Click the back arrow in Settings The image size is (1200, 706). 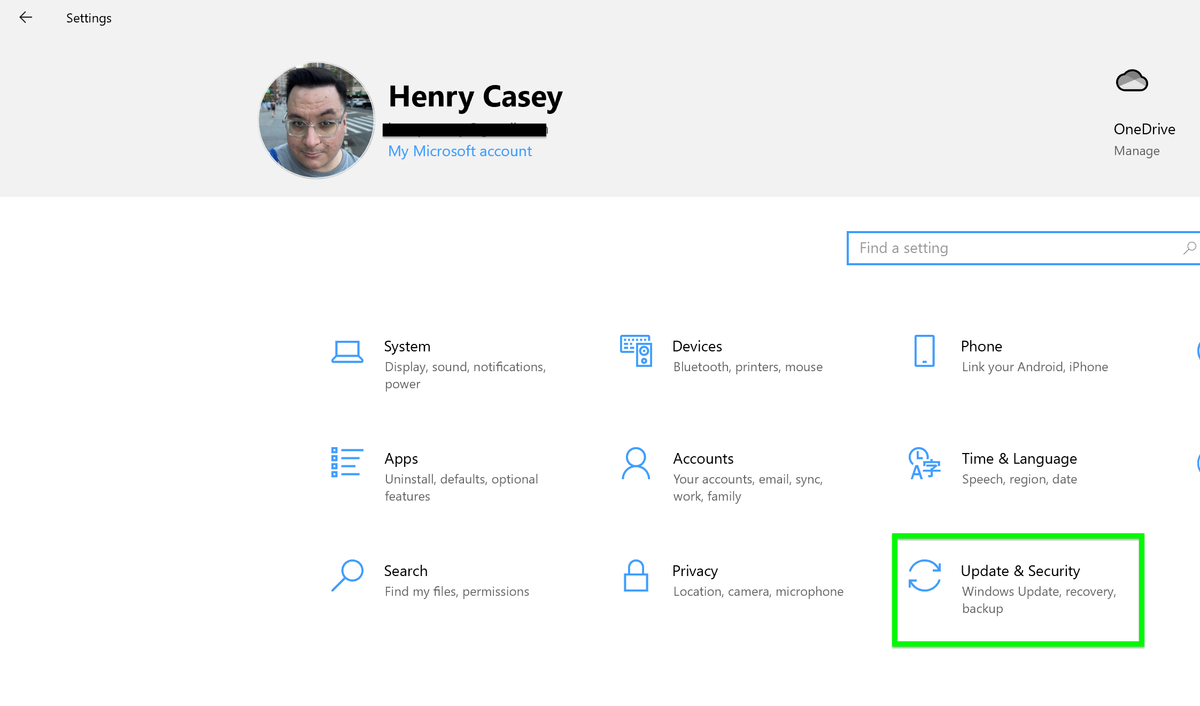25,17
